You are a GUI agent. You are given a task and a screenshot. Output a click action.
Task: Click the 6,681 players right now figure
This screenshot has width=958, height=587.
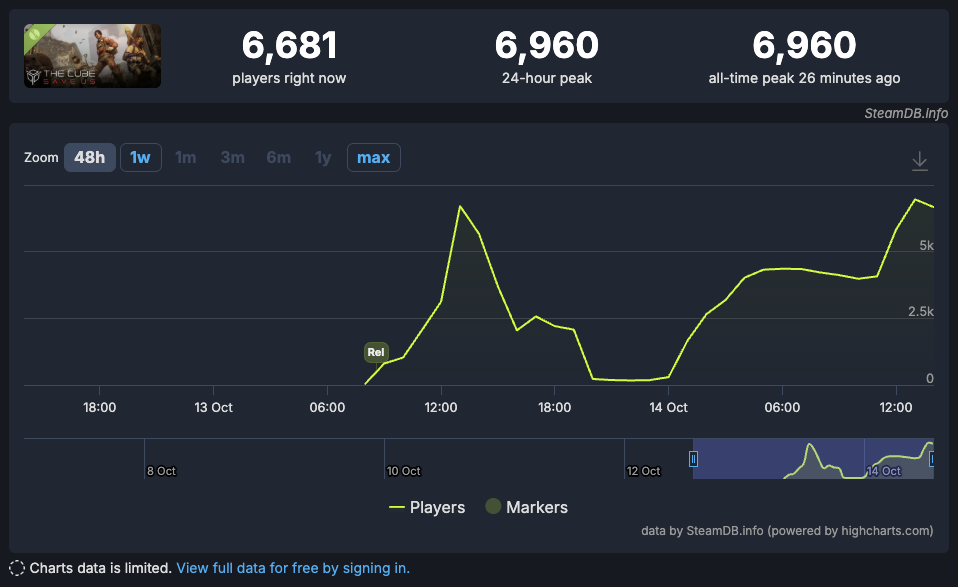tap(289, 45)
